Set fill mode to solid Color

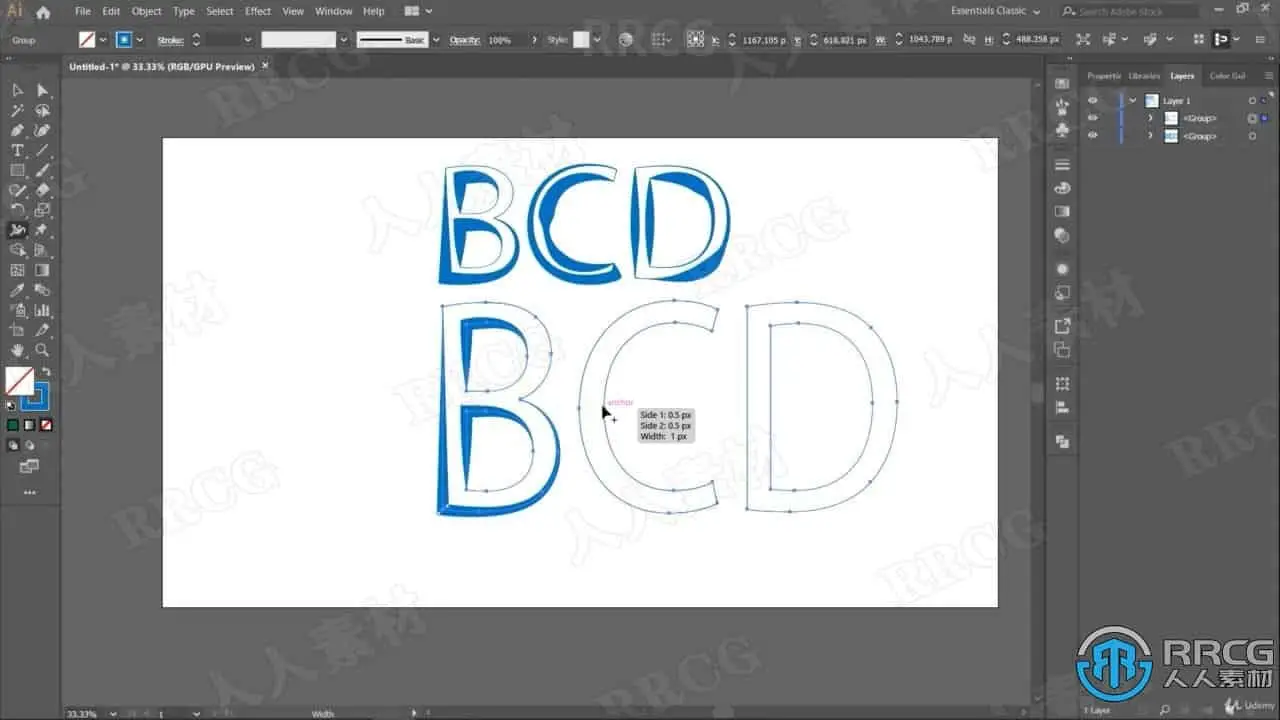click(13, 425)
